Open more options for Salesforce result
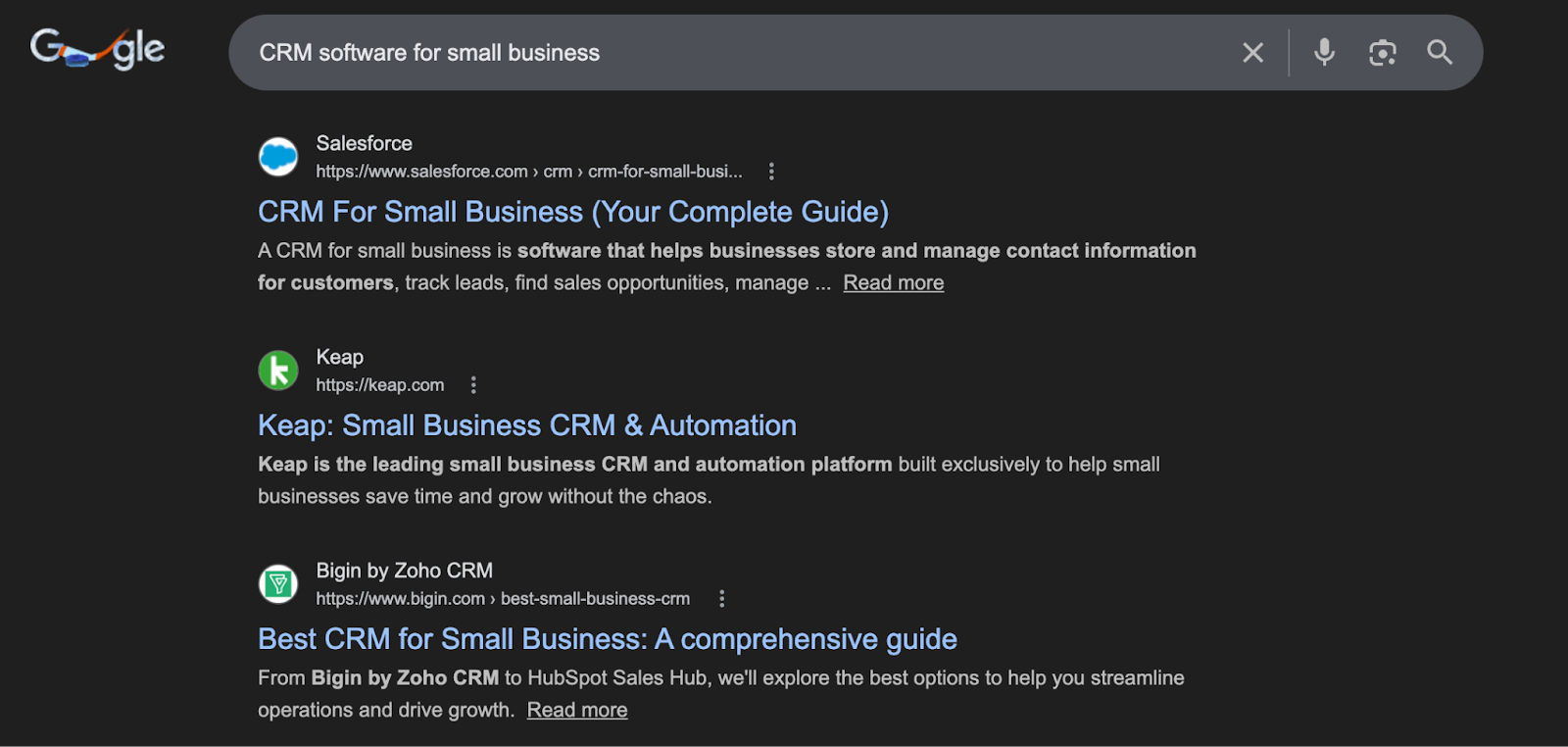 coord(771,172)
